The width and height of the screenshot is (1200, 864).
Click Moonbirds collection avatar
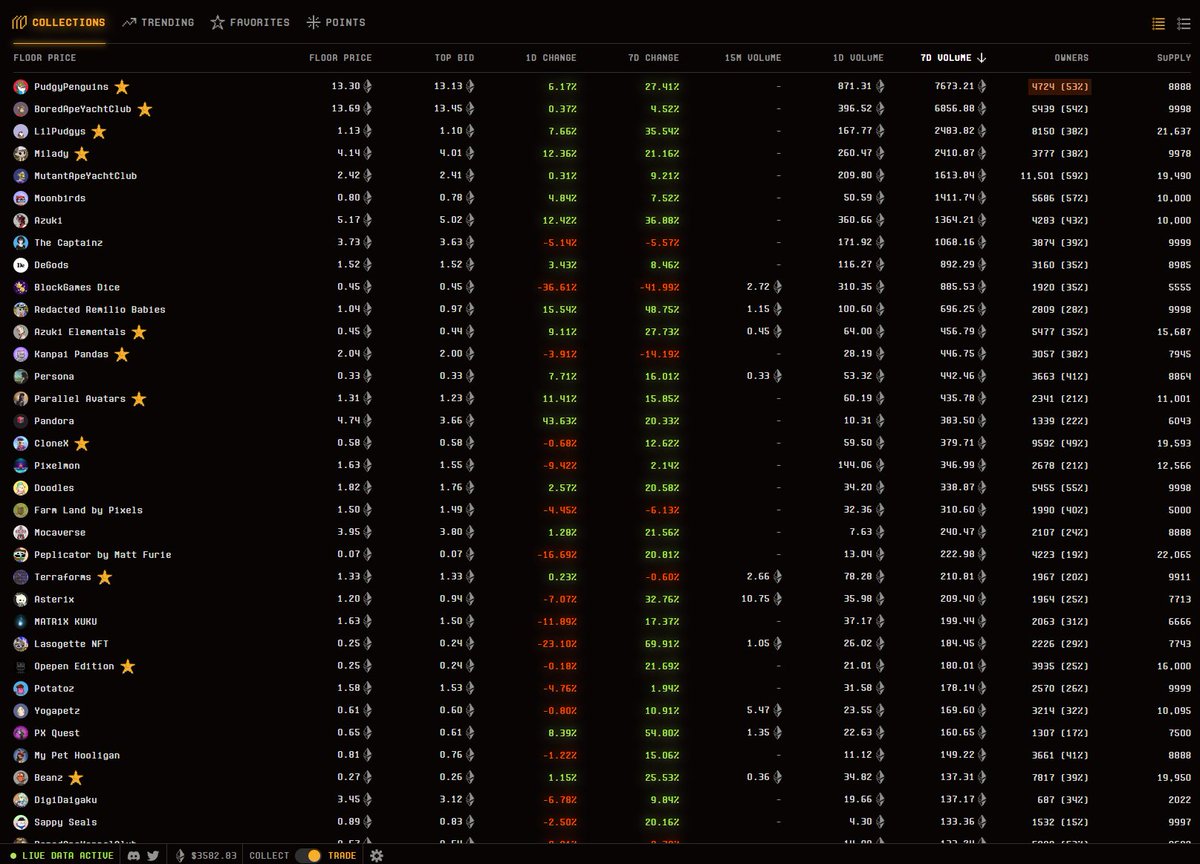point(21,198)
